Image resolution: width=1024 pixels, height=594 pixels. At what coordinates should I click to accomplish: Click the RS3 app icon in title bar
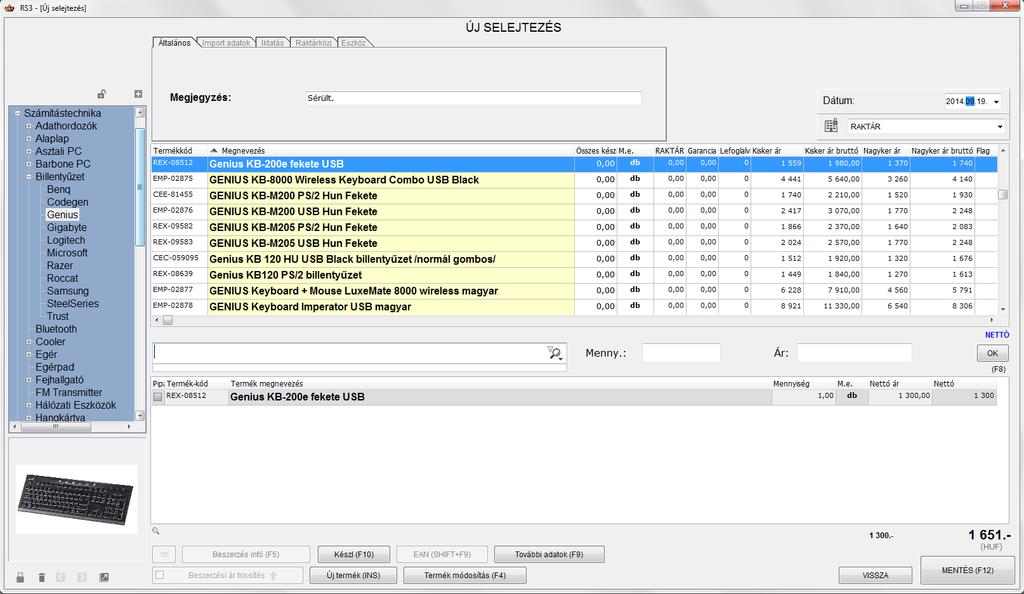[9, 7]
